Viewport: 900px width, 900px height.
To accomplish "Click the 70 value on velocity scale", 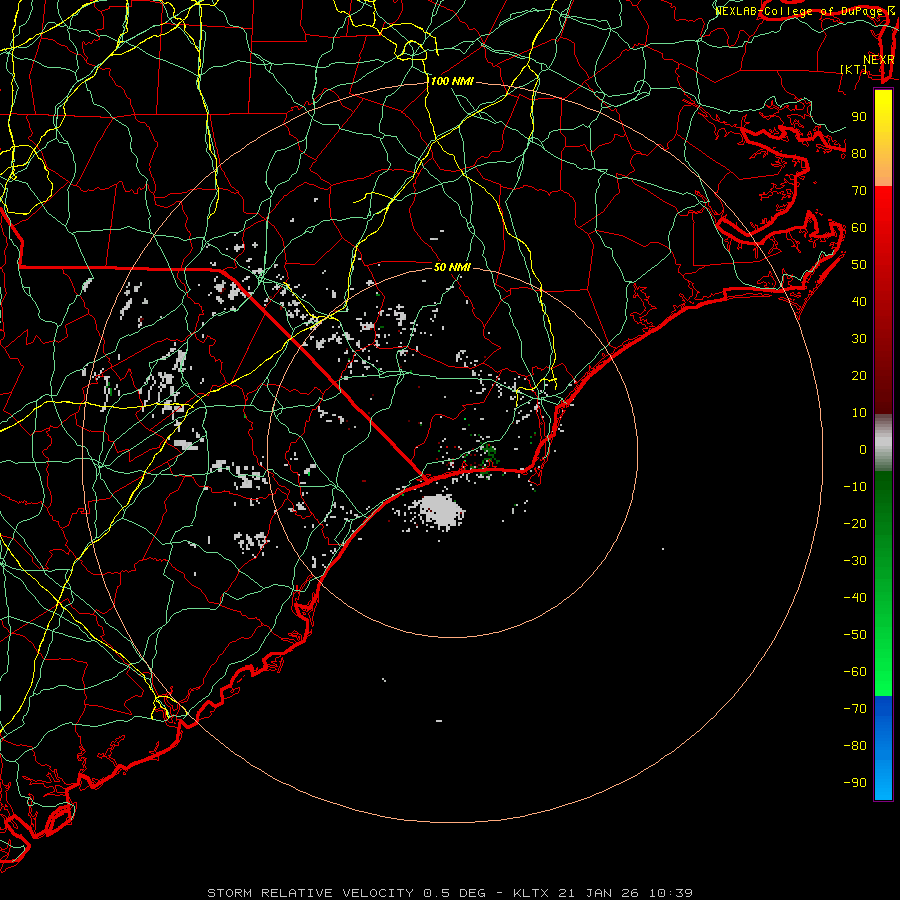I will [859, 191].
